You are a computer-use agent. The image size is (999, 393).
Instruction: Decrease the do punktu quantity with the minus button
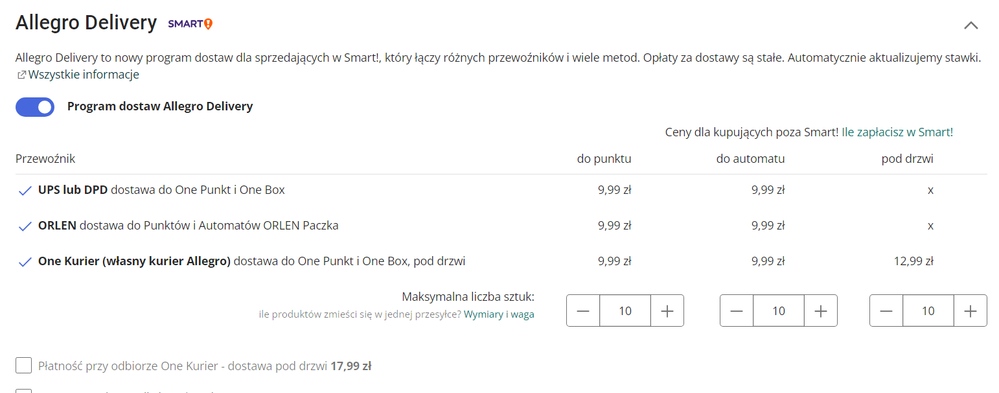tap(583, 311)
